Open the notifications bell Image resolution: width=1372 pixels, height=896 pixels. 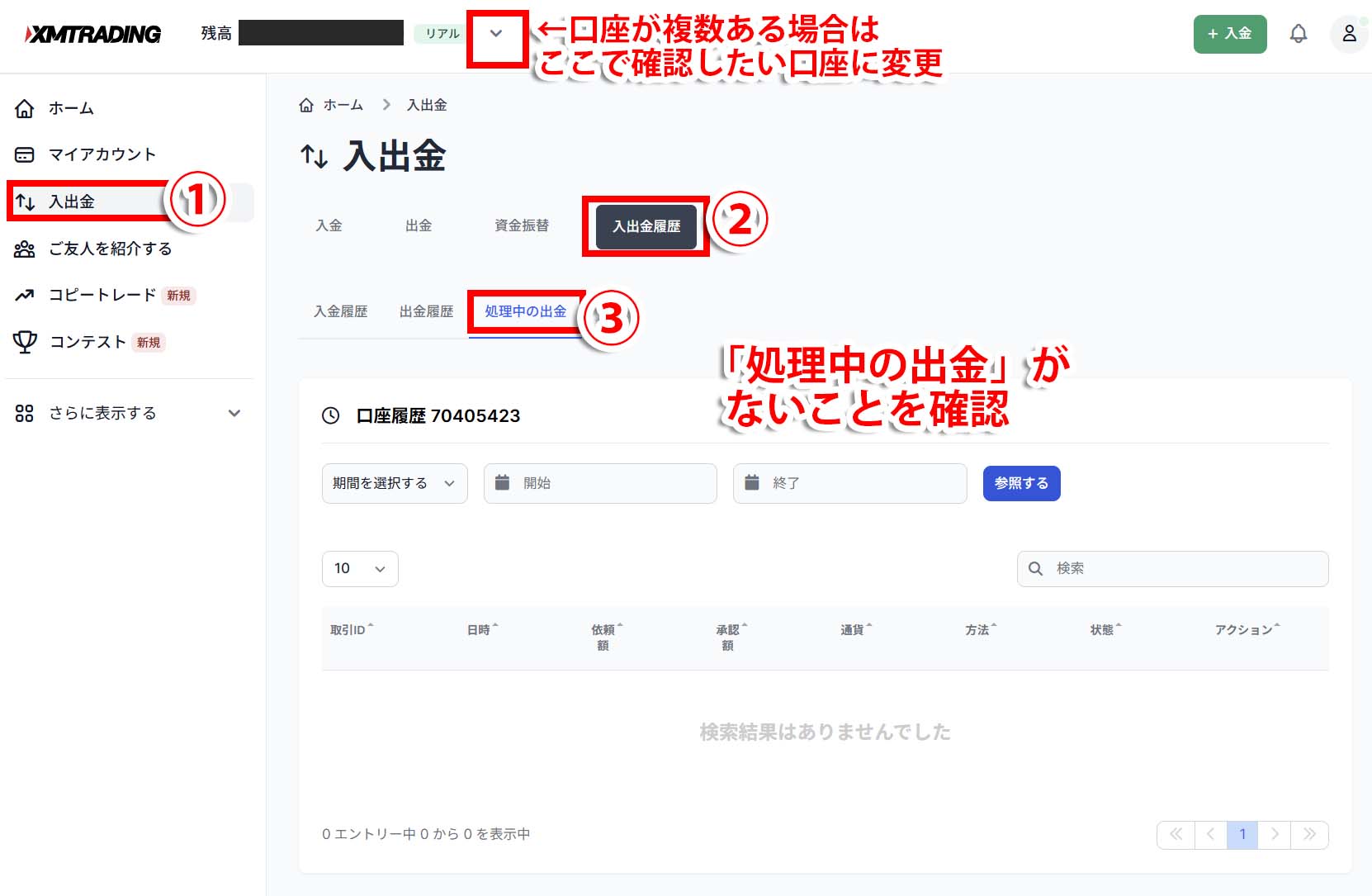(1299, 34)
